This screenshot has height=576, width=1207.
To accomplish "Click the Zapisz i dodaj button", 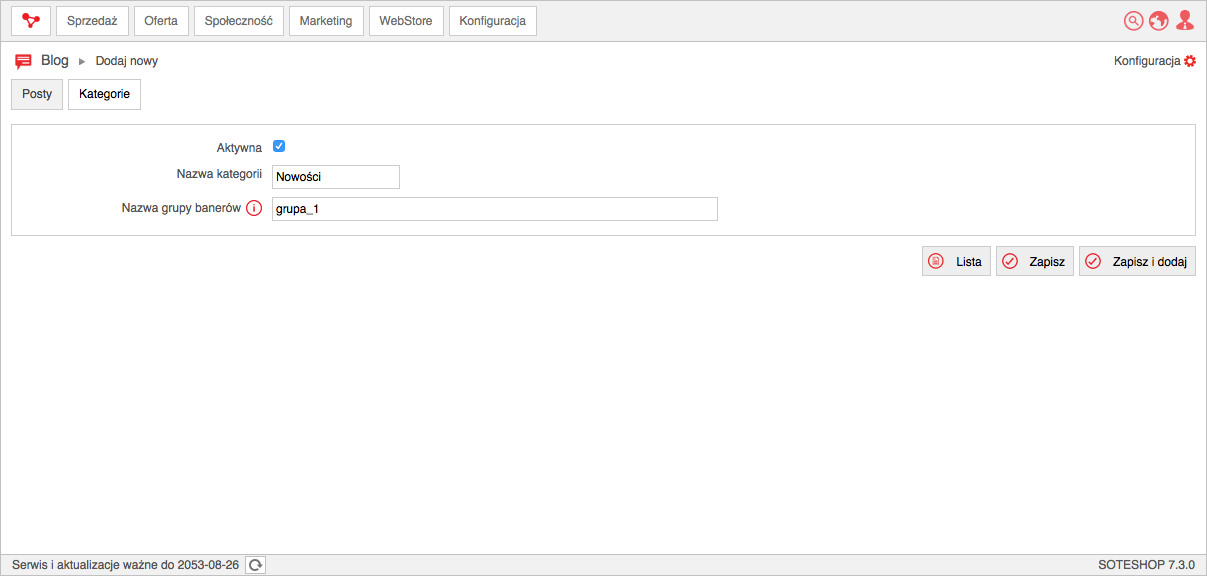I will click(x=1137, y=261).
